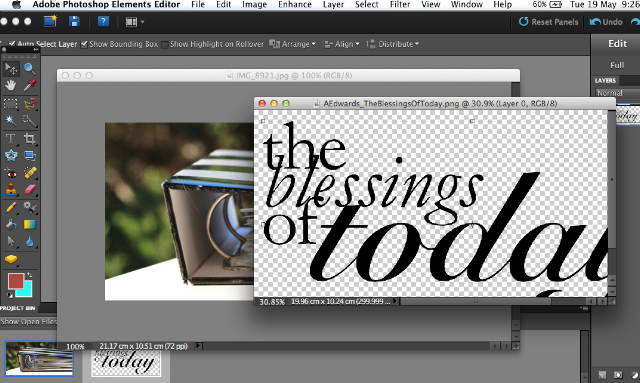Viewport: 640px width, 383px height.
Task: Select the Rectangular Marquee tool
Action: pyautogui.click(x=11, y=104)
